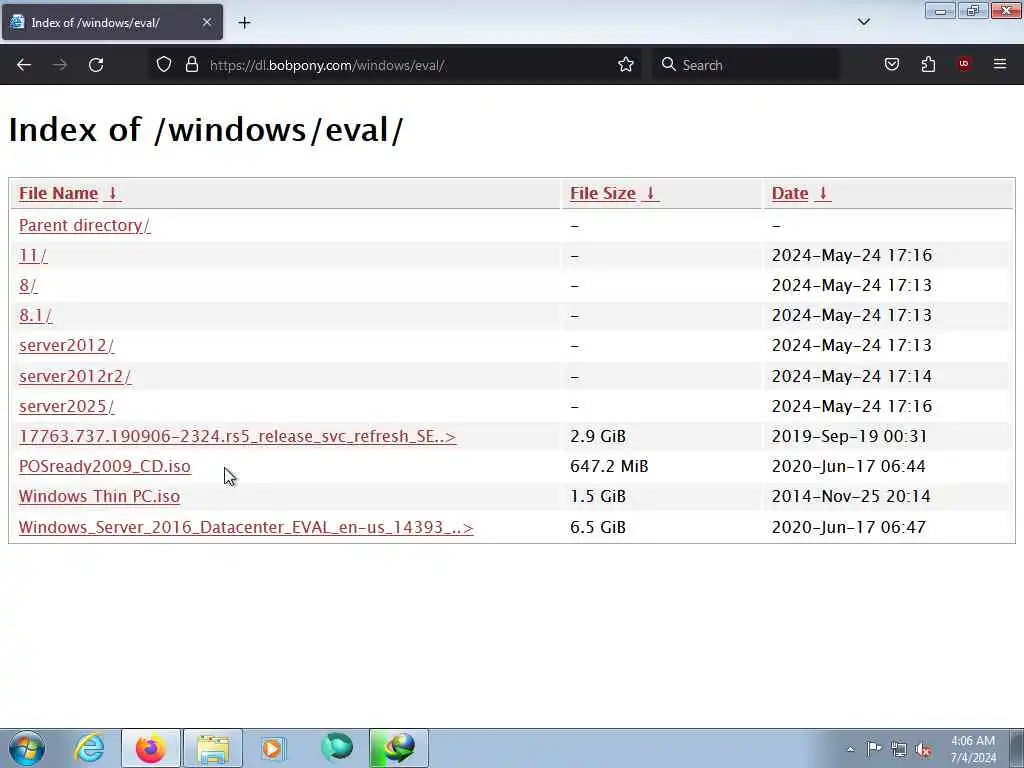Open a new tab with the plus button
The height and width of the screenshot is (768, 1024).
coord(244,23)
